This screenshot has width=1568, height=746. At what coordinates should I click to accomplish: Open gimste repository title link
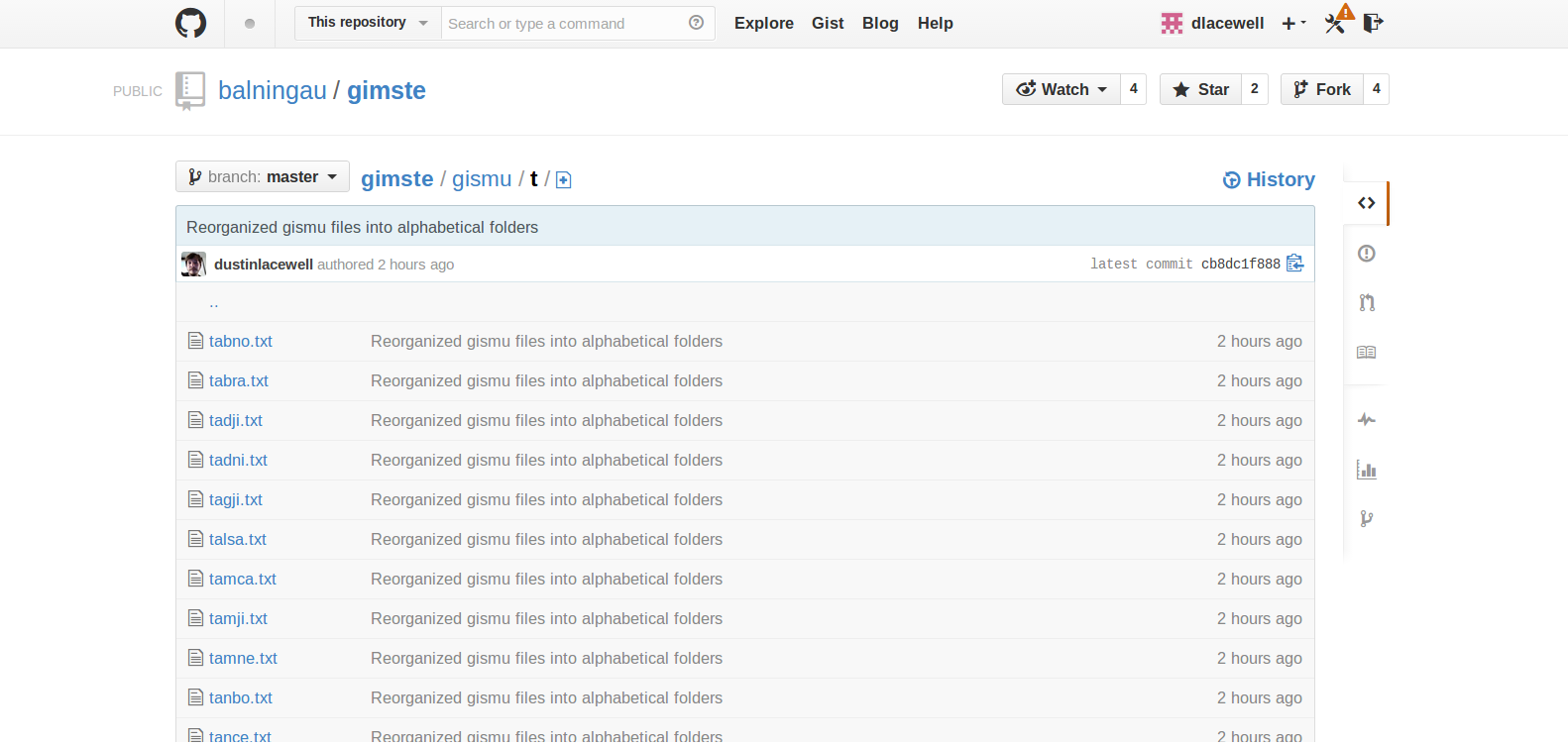tap(387, 90)
